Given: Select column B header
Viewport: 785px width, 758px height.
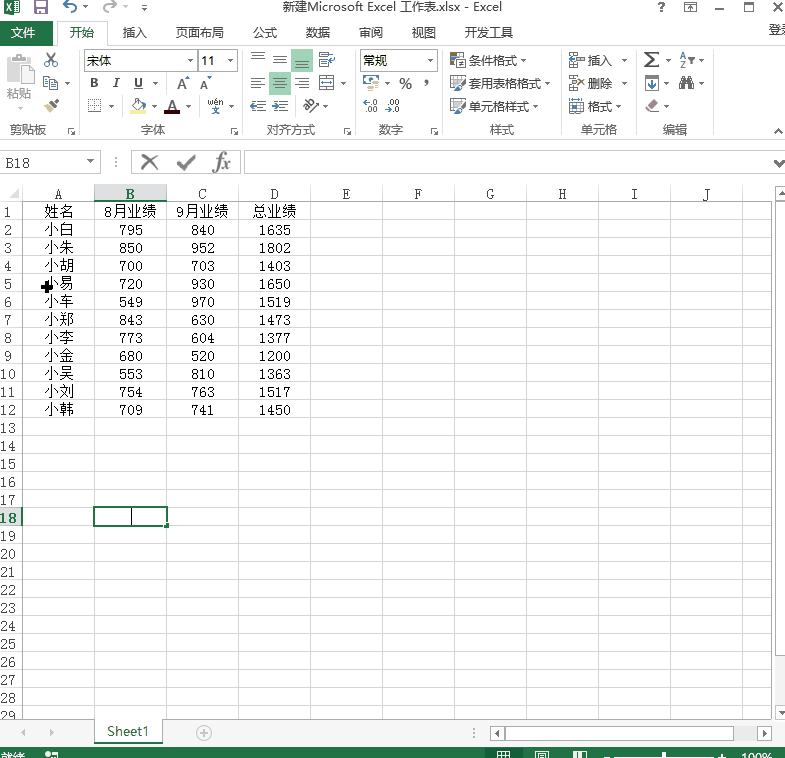Looking at the screenshot, I should click(130, 194).
